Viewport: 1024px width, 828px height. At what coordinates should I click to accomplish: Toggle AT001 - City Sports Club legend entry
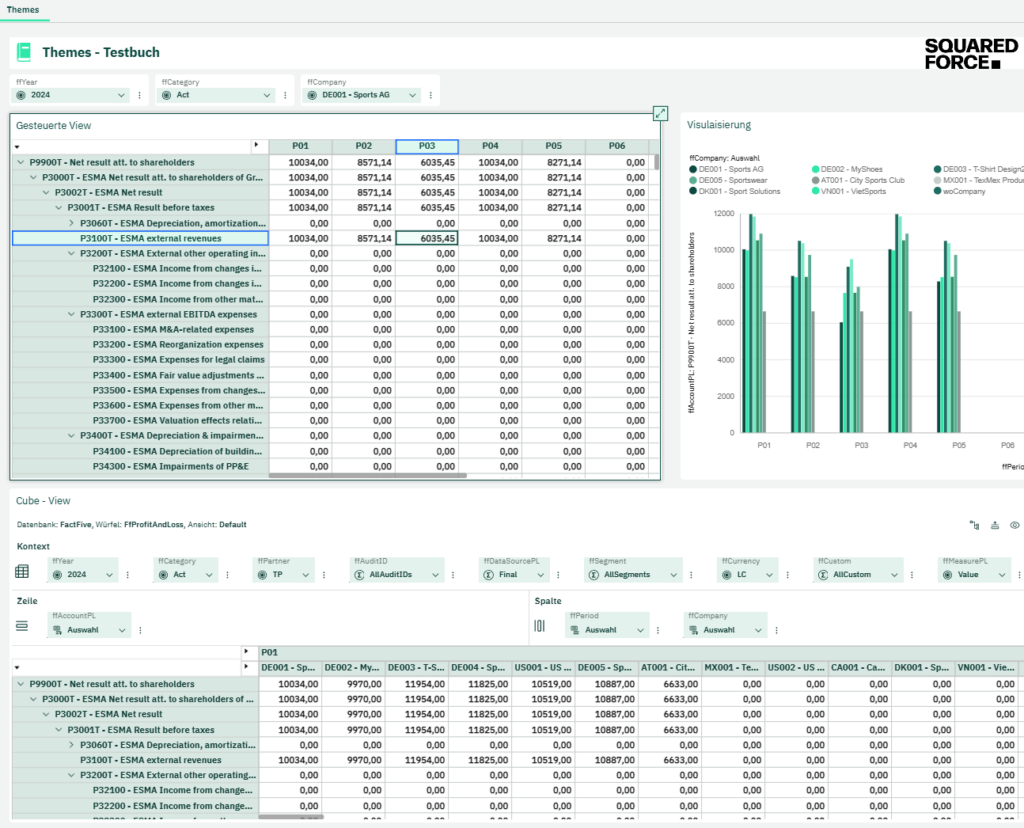(858, 180)
